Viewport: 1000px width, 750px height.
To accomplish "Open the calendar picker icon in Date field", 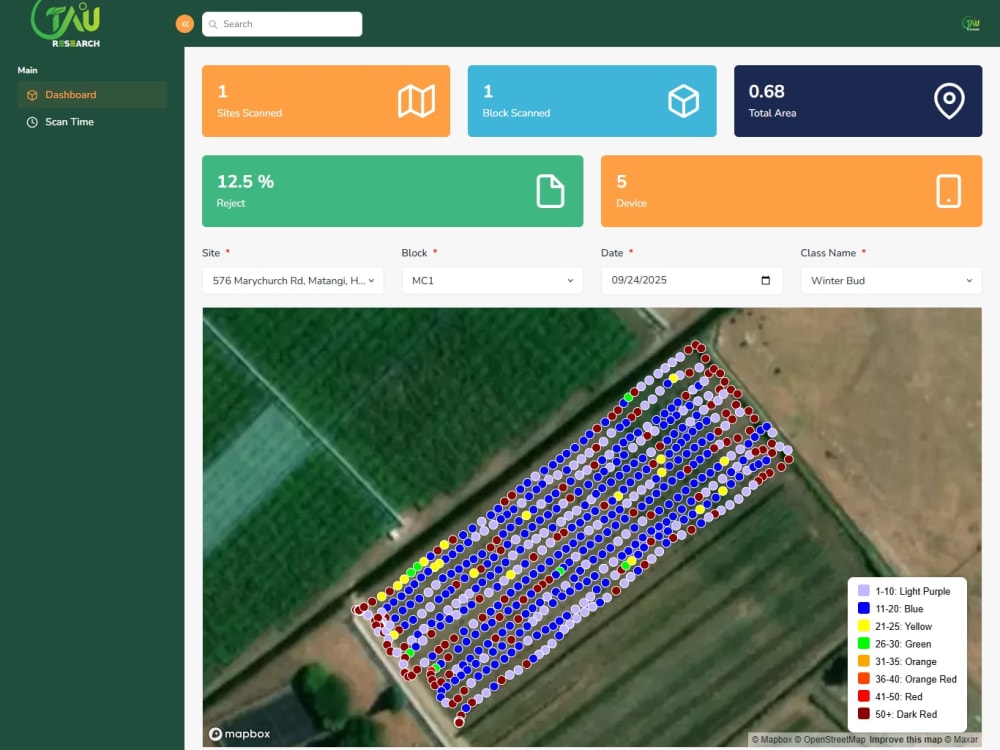I will point(765,280).
